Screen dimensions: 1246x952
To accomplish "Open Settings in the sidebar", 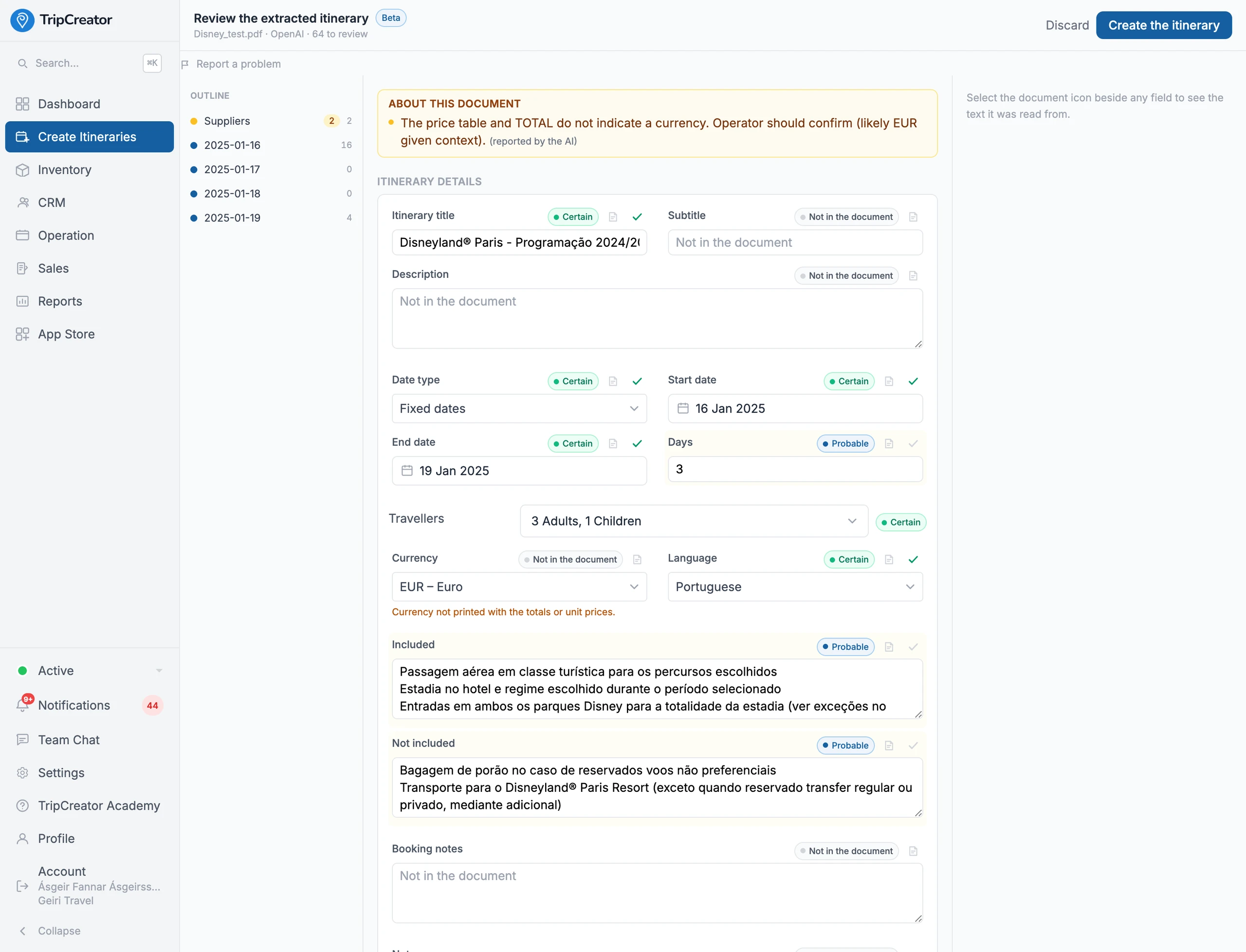I will tap(90, 773).
